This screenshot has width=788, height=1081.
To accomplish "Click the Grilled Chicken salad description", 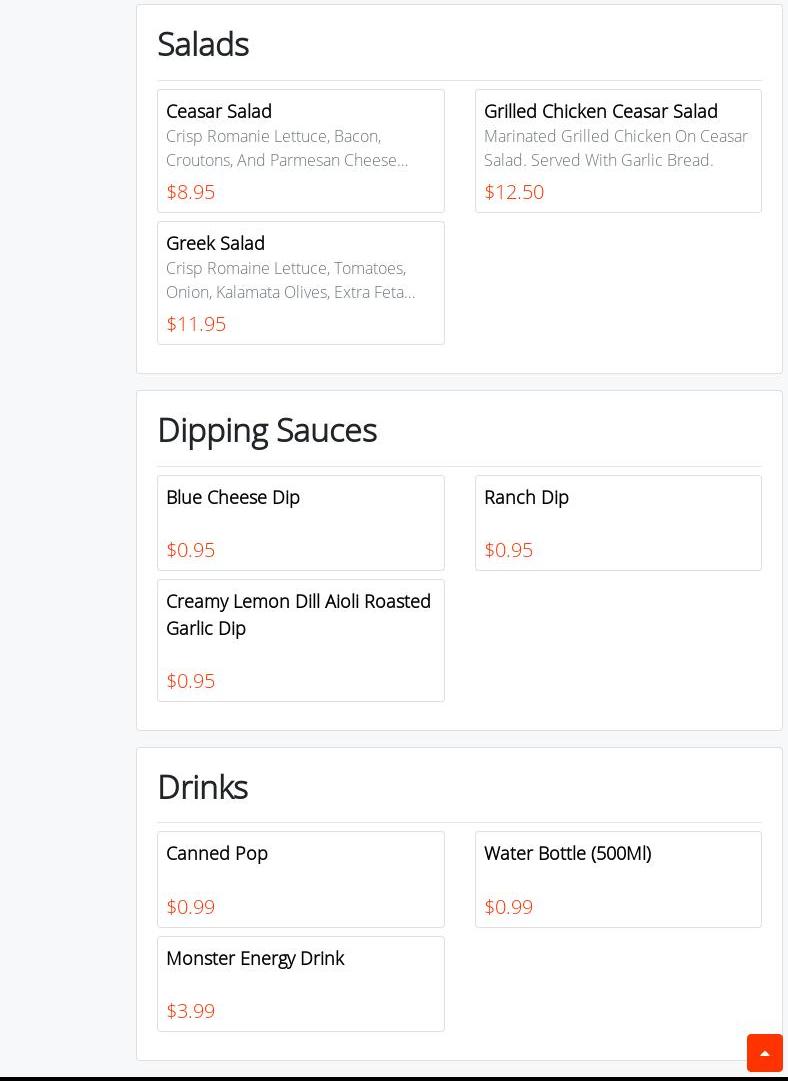I will point(615,148).
